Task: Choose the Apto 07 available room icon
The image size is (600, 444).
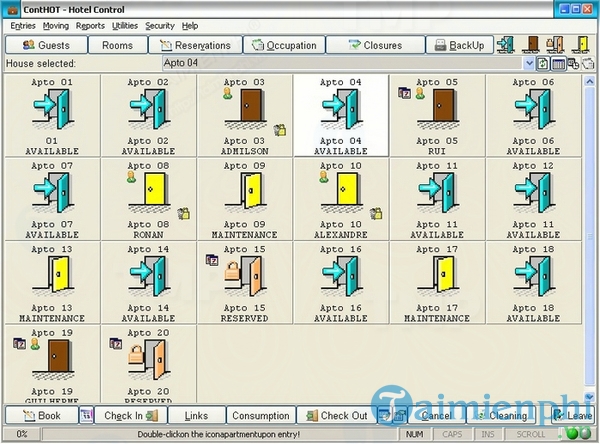Action: pos(53,193)
